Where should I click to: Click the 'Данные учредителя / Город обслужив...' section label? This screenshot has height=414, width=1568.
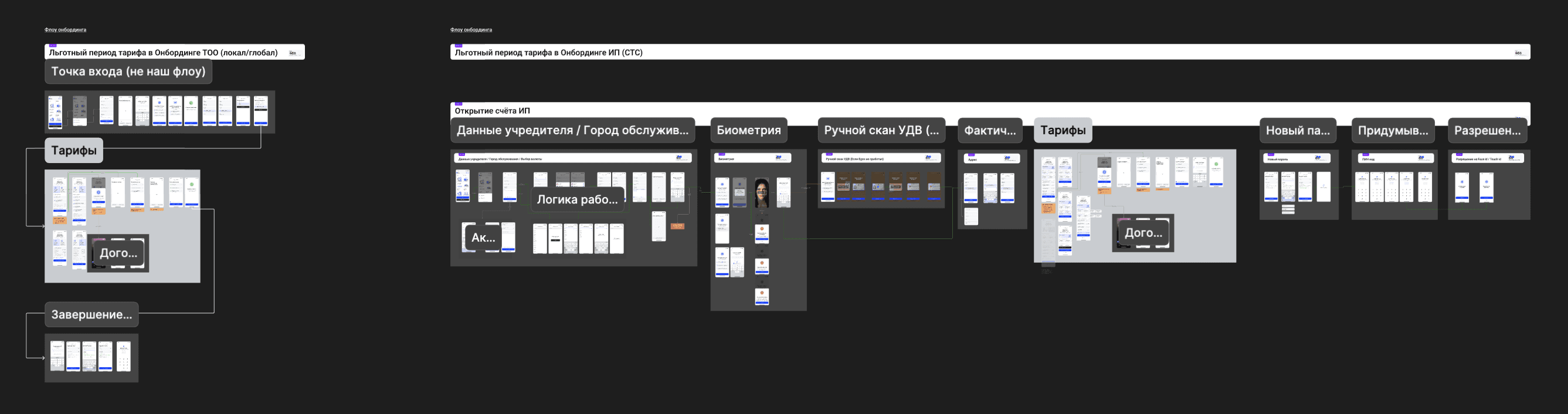click(573, 130)
